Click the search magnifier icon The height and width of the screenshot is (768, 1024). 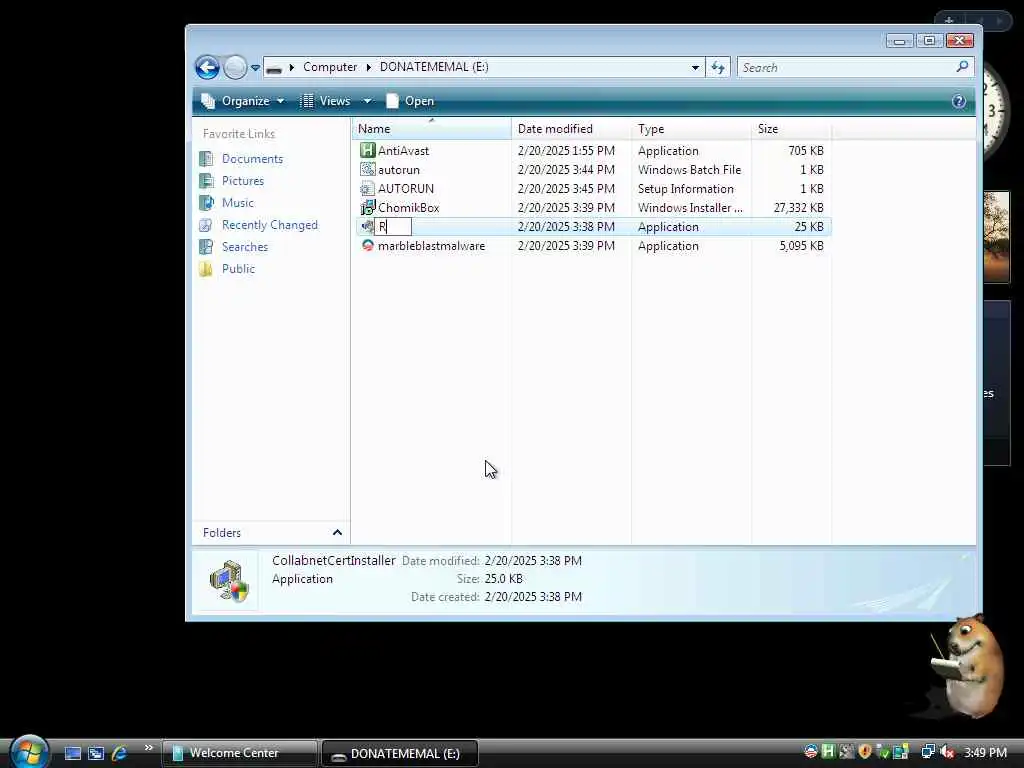click(963, 67)
